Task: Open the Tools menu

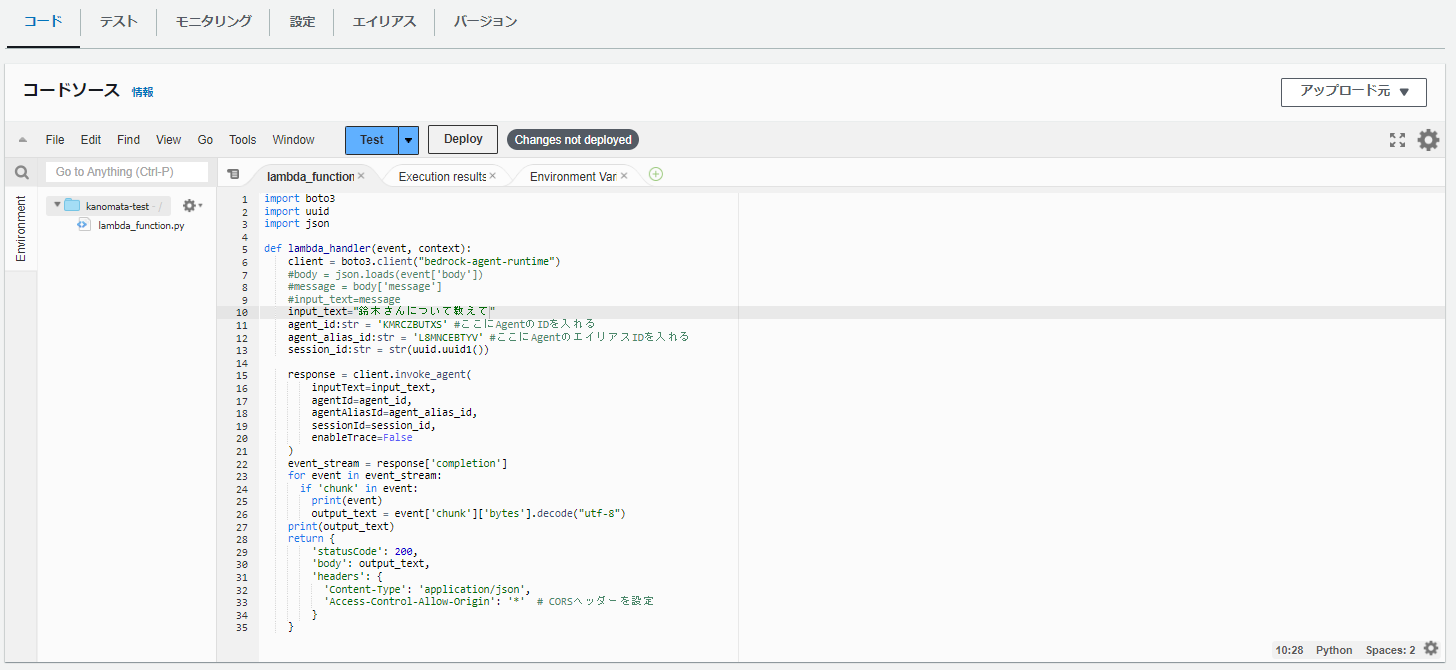Action: pyautogui.click(x=242, y=140)
